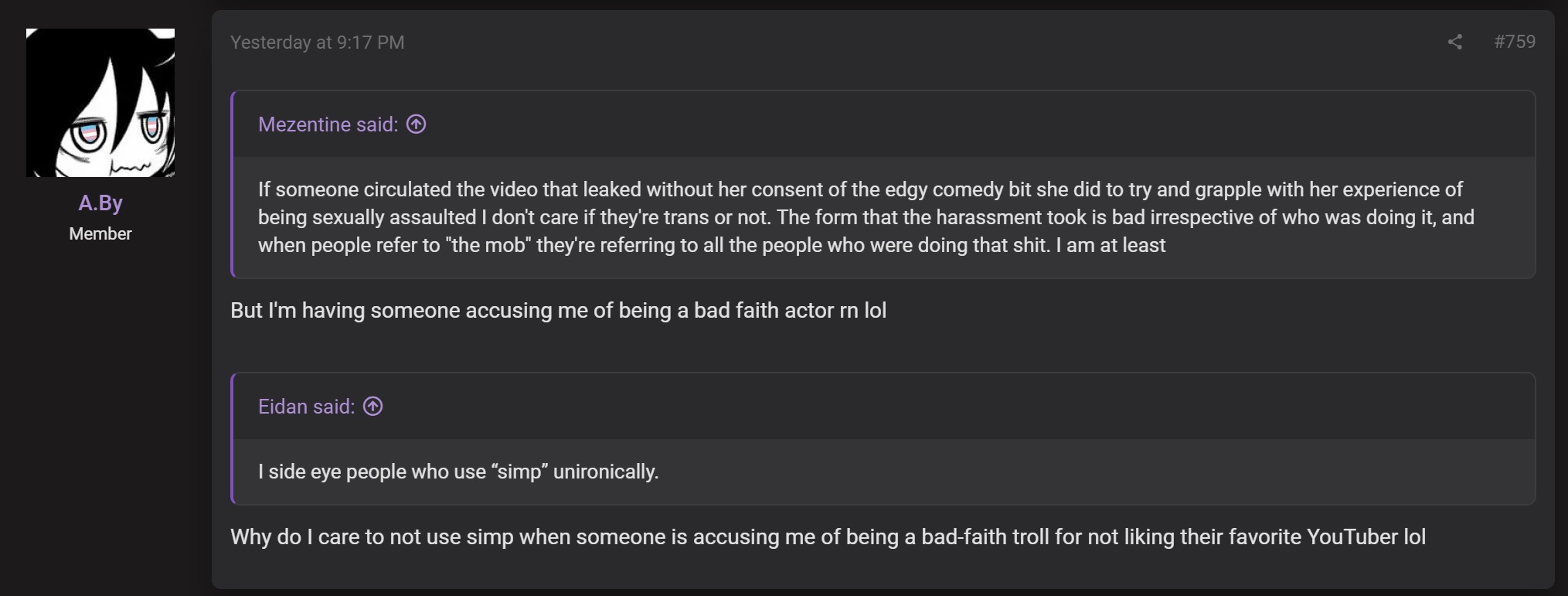Click the reply line about bad faith actor
The image size is (1568, 596).
tap(559, 311)
